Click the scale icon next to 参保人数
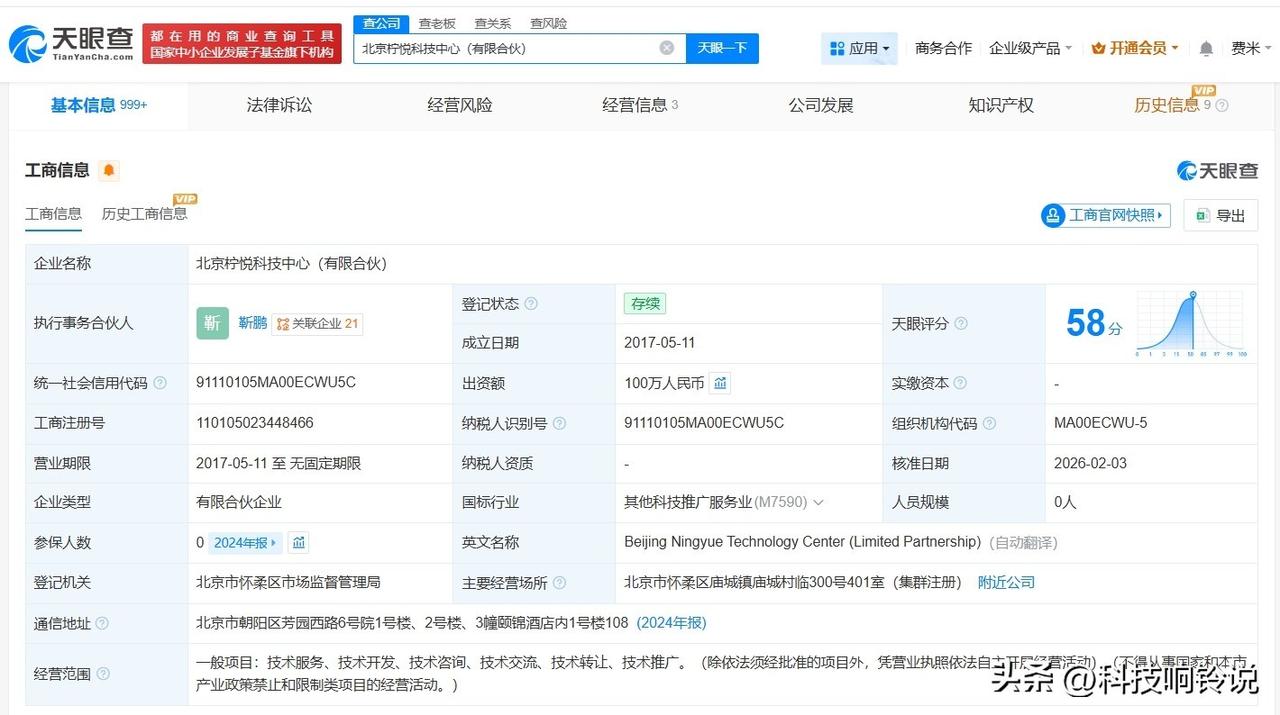This screenshot has width=1280, height=715. point(298,542)
